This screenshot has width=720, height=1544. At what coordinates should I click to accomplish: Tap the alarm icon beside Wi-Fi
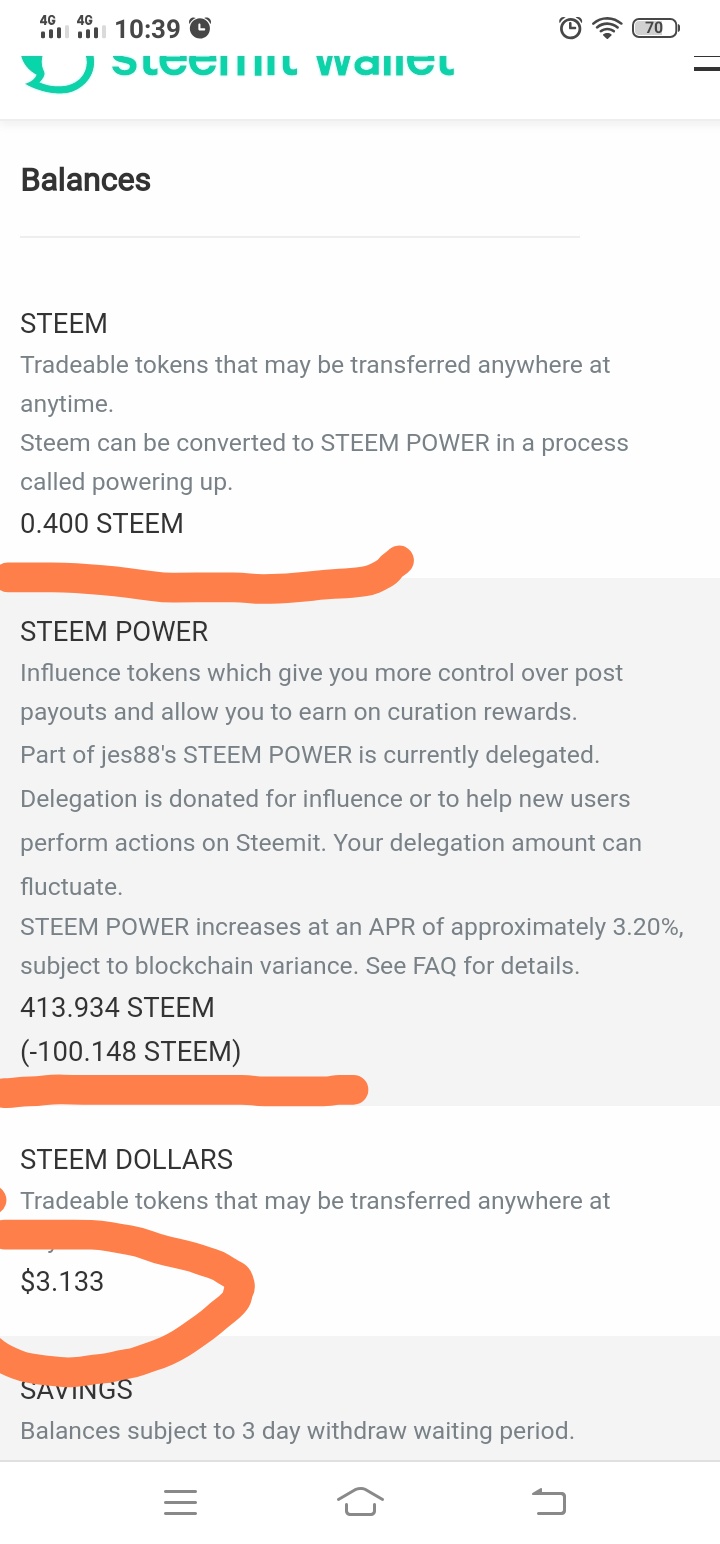click(570, 28)
